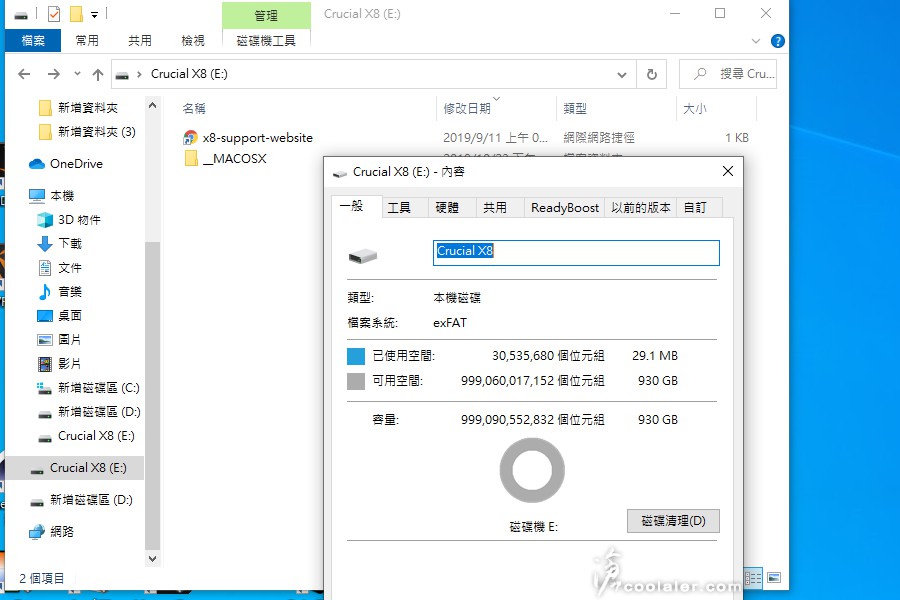Viewport: 900px width, 600px height.
Task: Switch to the 檢視 ribbon tab
Action: tap(192, 41)
